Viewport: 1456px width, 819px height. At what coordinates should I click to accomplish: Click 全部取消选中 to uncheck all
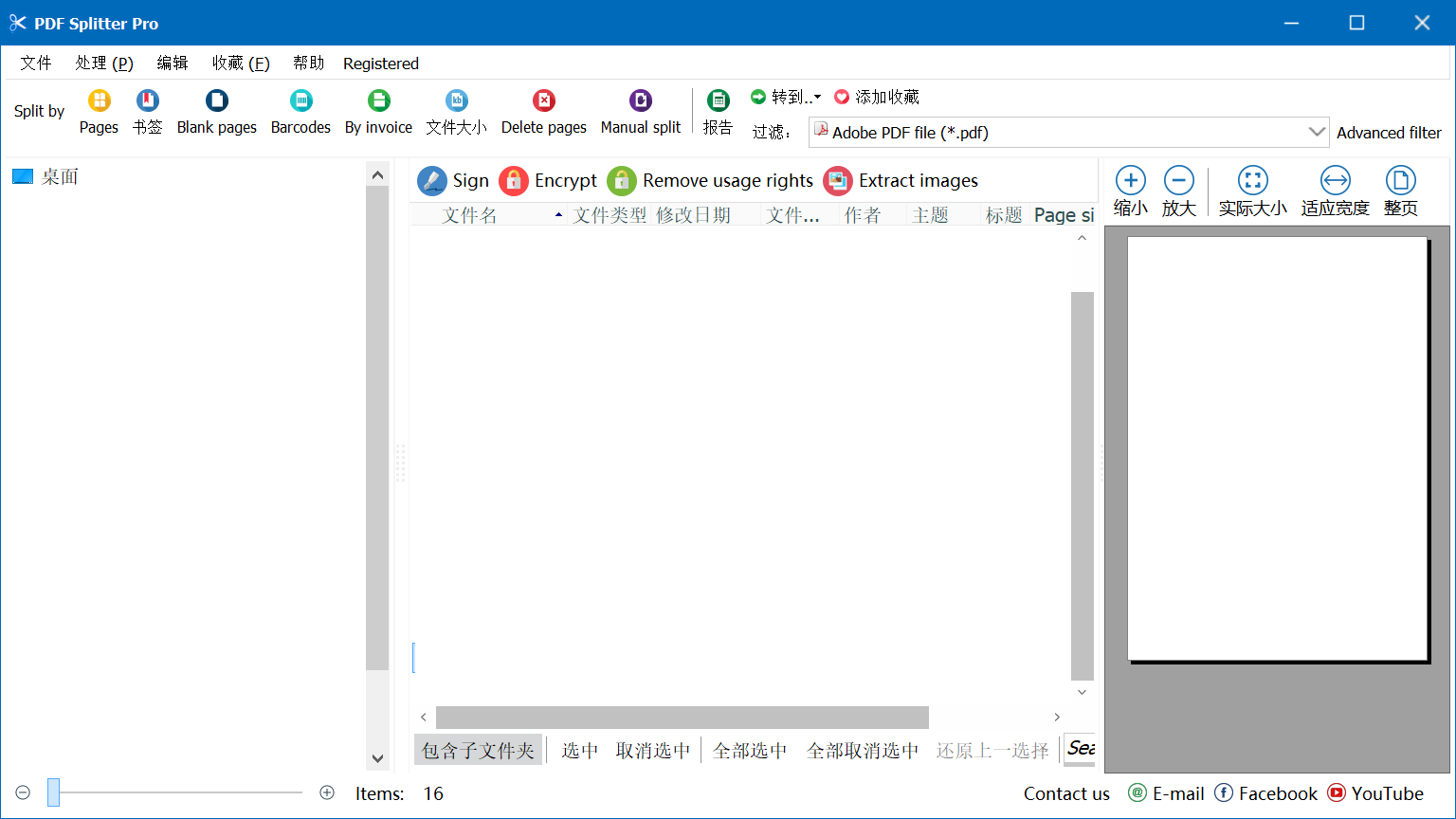click(863, 750)
